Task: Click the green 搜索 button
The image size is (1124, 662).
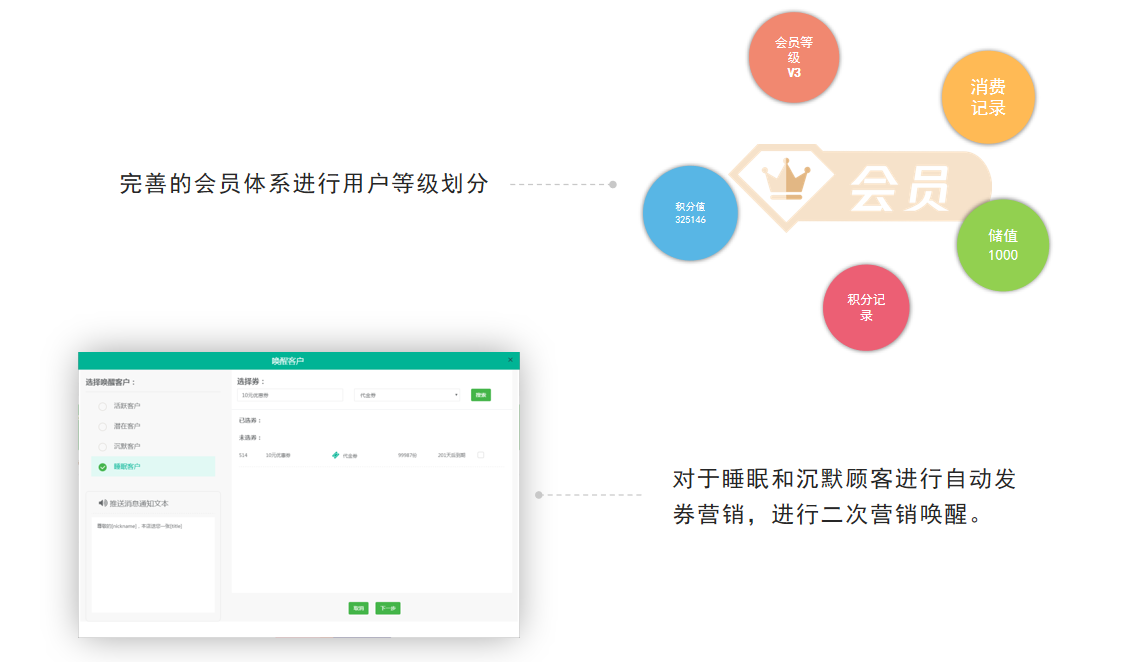Action: [x=481, y=395]
